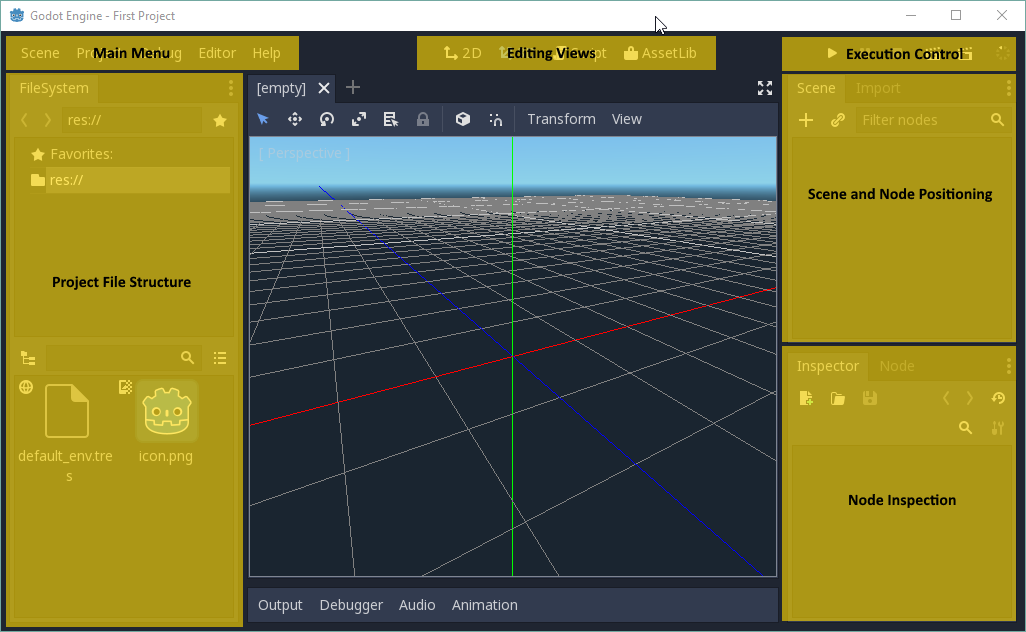Select the [empty] scene tab
The image size is (1026, 632).
pos(281,88)
